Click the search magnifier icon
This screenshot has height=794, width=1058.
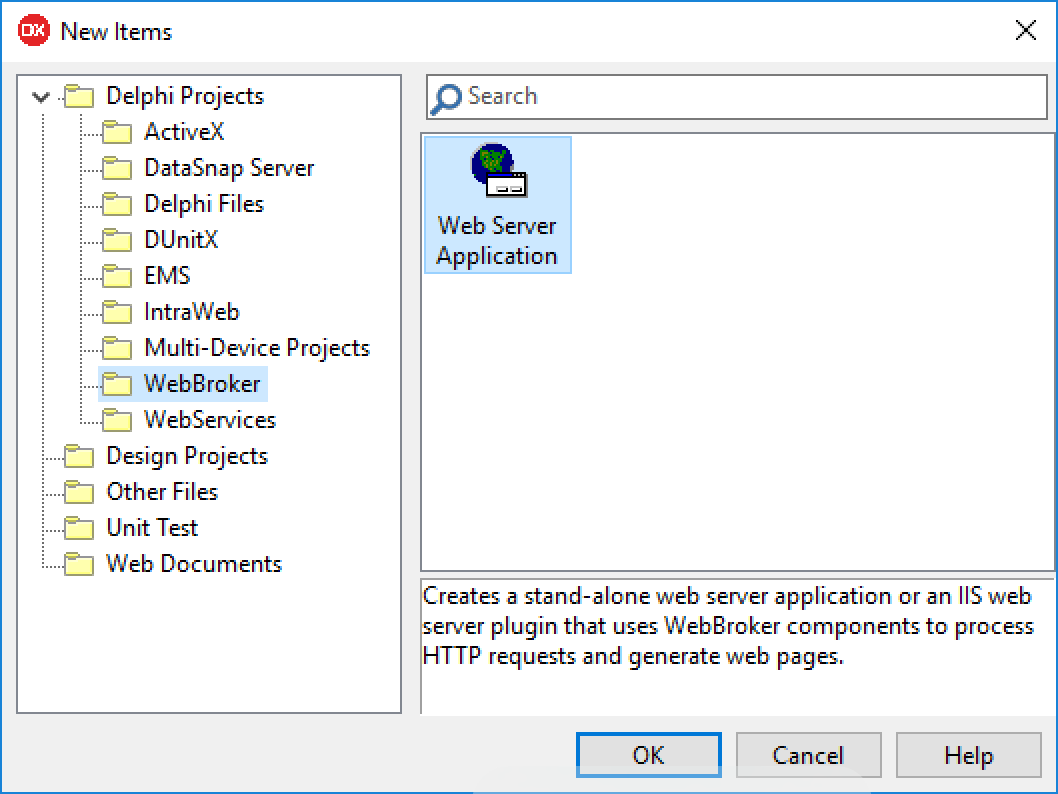tap(446, 98)
